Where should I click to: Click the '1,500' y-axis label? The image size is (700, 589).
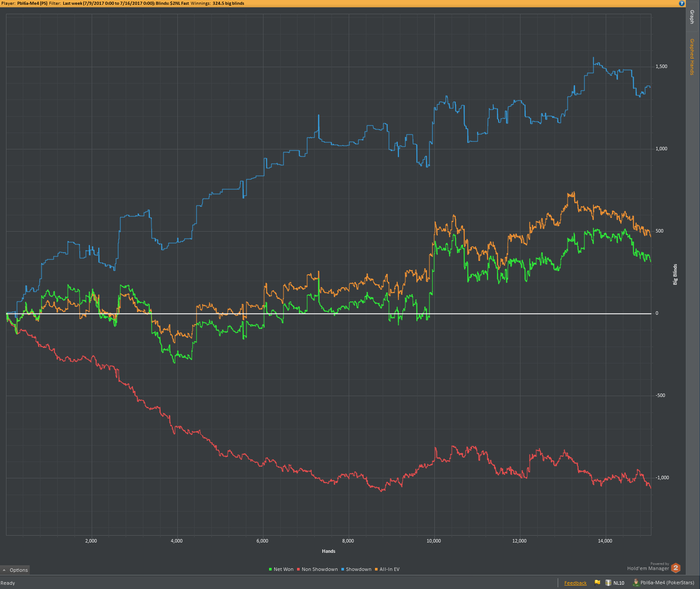(x=662, y=67)
